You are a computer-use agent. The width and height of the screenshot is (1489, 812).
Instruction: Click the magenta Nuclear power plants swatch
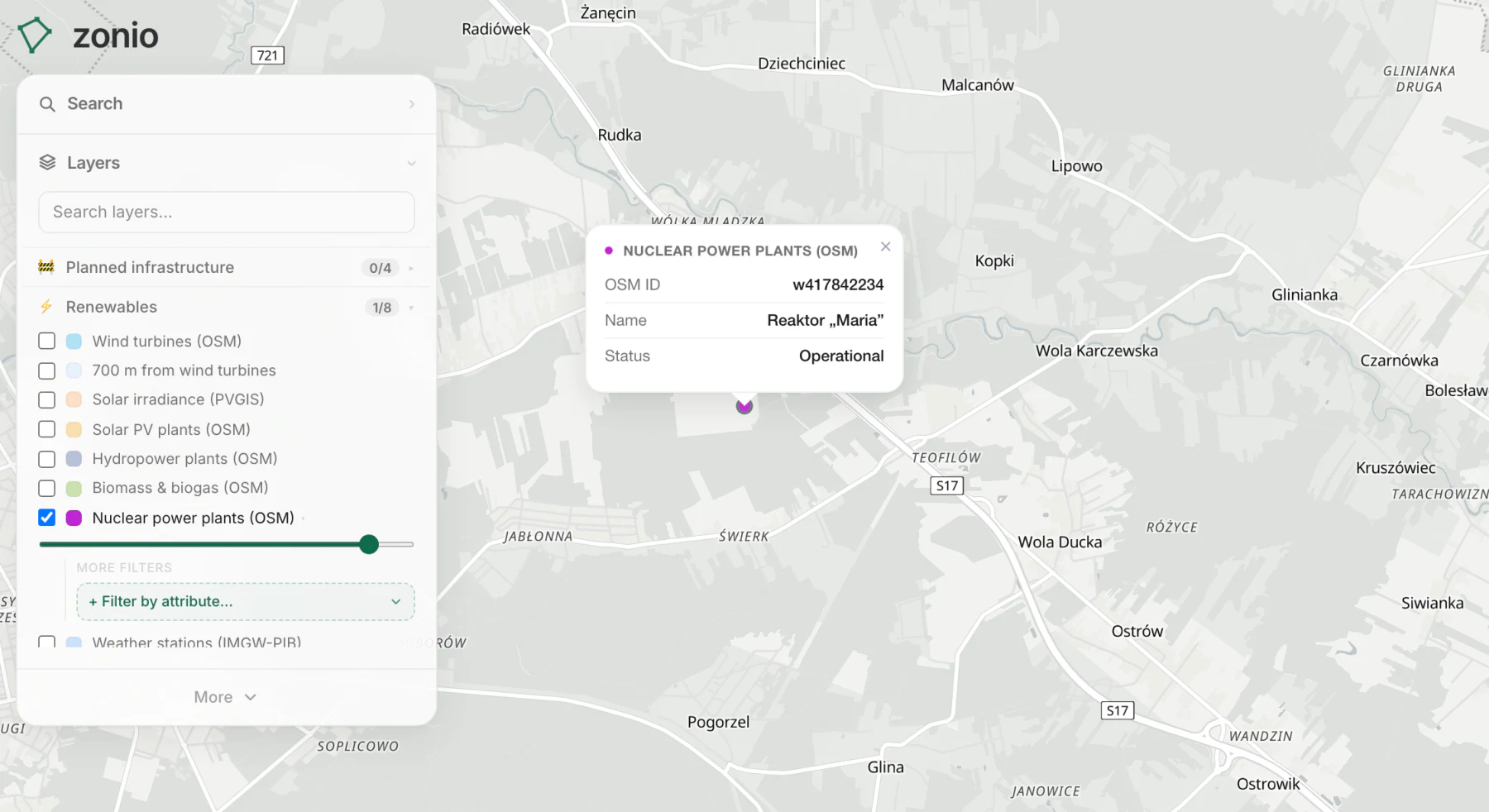(x=74, y=518)
